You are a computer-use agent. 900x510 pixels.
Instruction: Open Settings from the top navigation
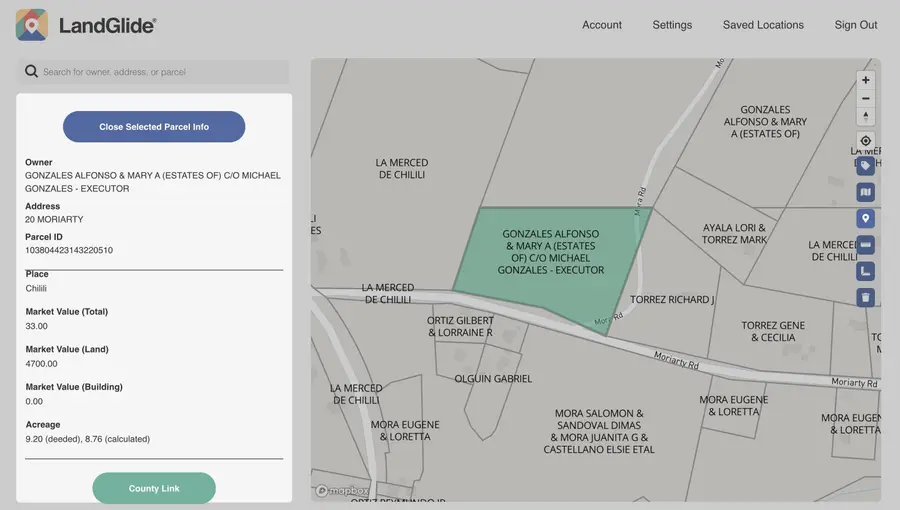coord(672,25)
